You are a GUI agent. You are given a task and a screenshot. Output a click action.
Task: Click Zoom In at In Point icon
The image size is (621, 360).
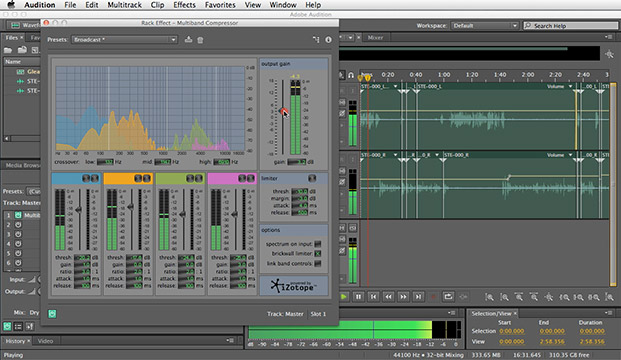point(564,297)
